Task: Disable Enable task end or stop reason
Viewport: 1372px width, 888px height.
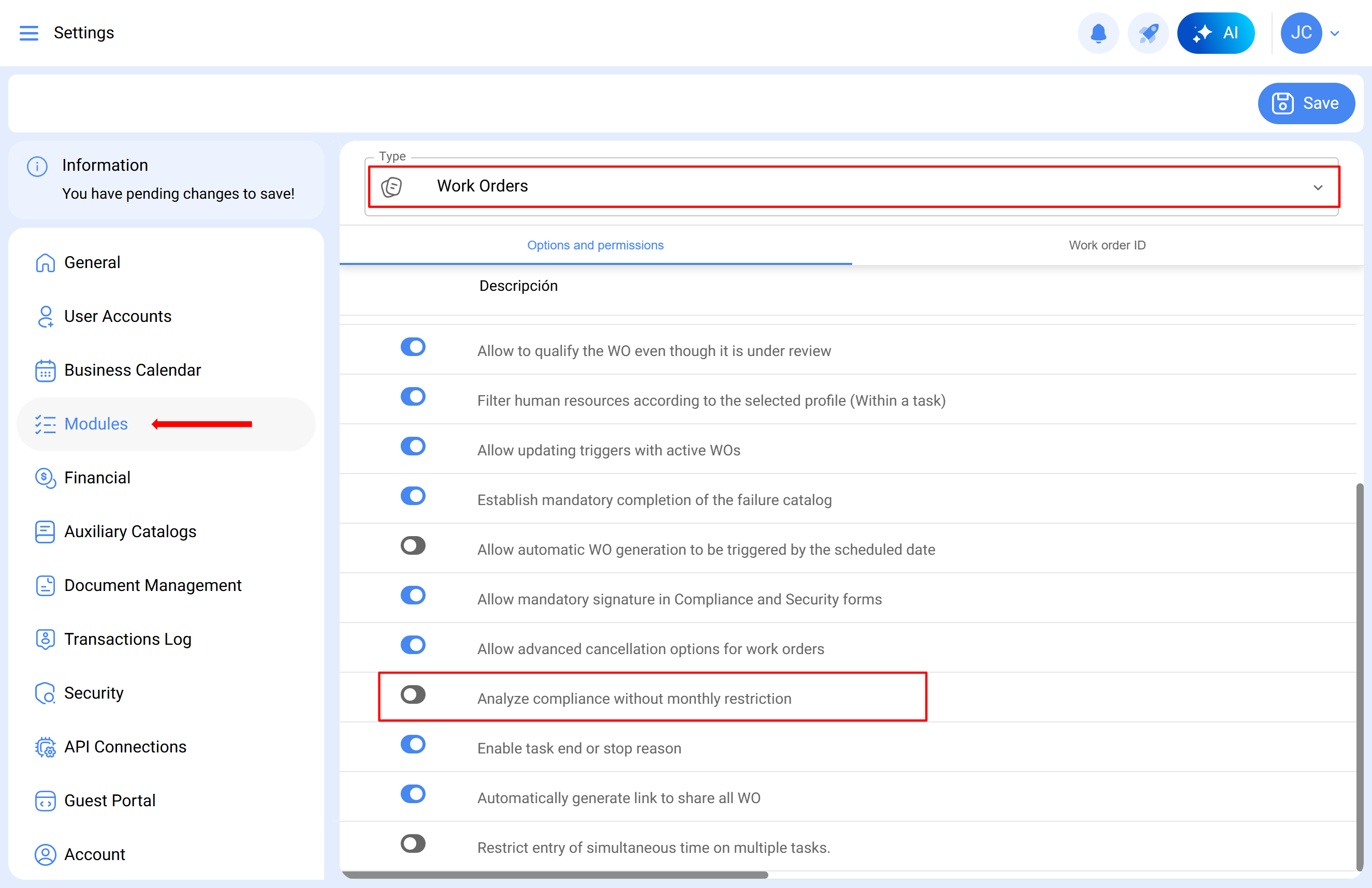Action: [x=413, y=744]
